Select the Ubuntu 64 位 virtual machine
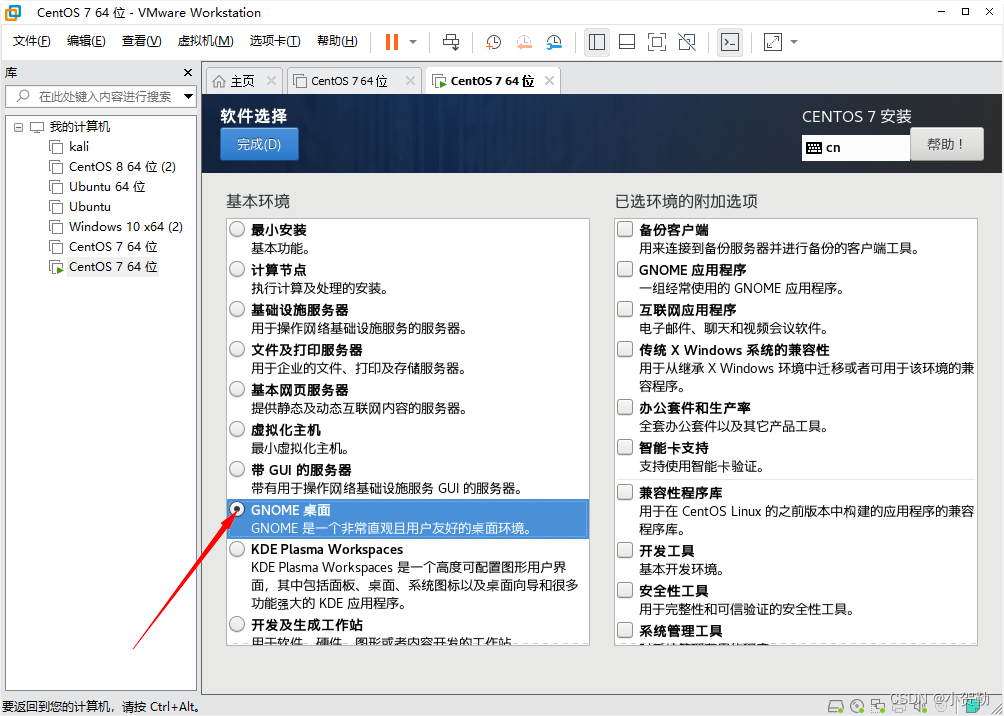This screenshot has width=1004, height=716. [x=107, y=186]
